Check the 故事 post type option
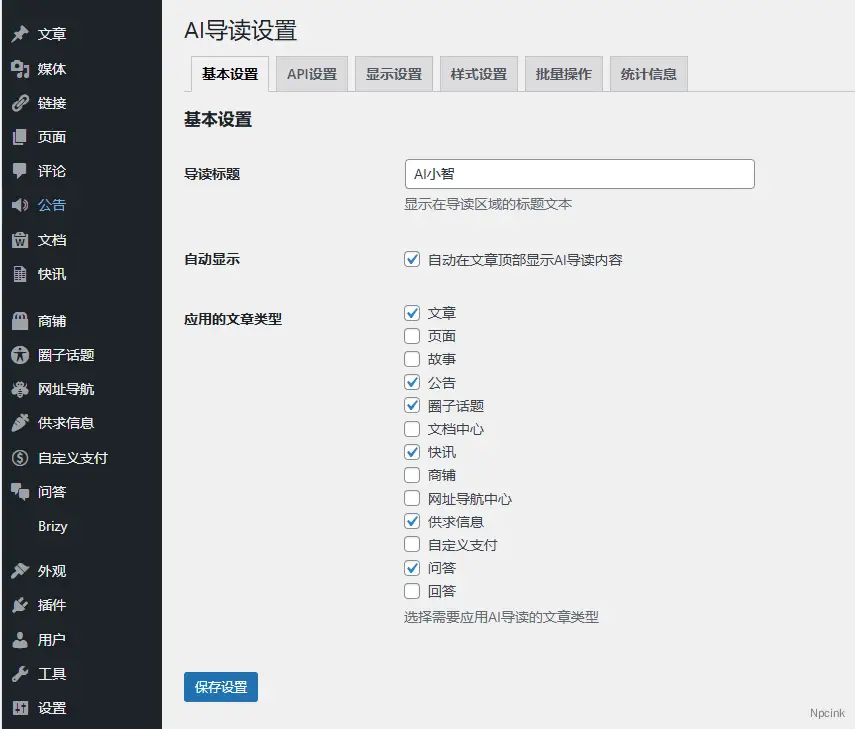The width and height of the screenshot is (855, 729). pos(411,359)
